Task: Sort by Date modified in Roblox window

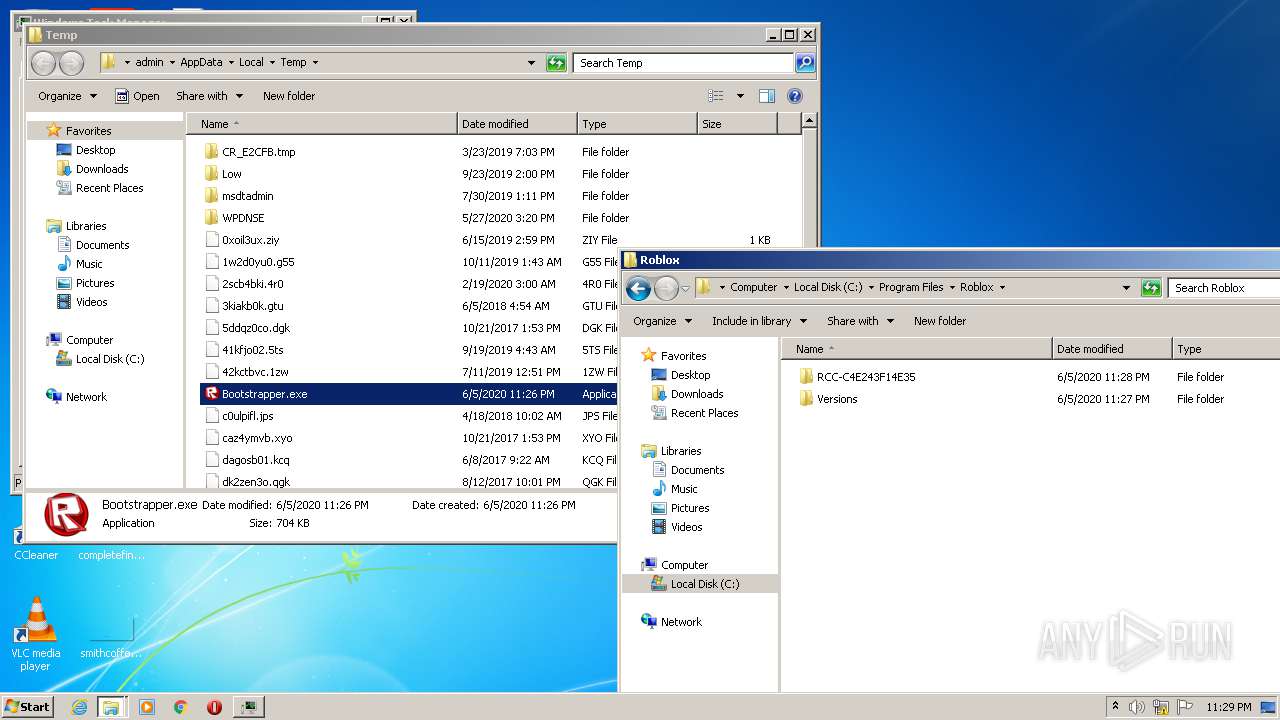Action: (x=1112, y=349)
